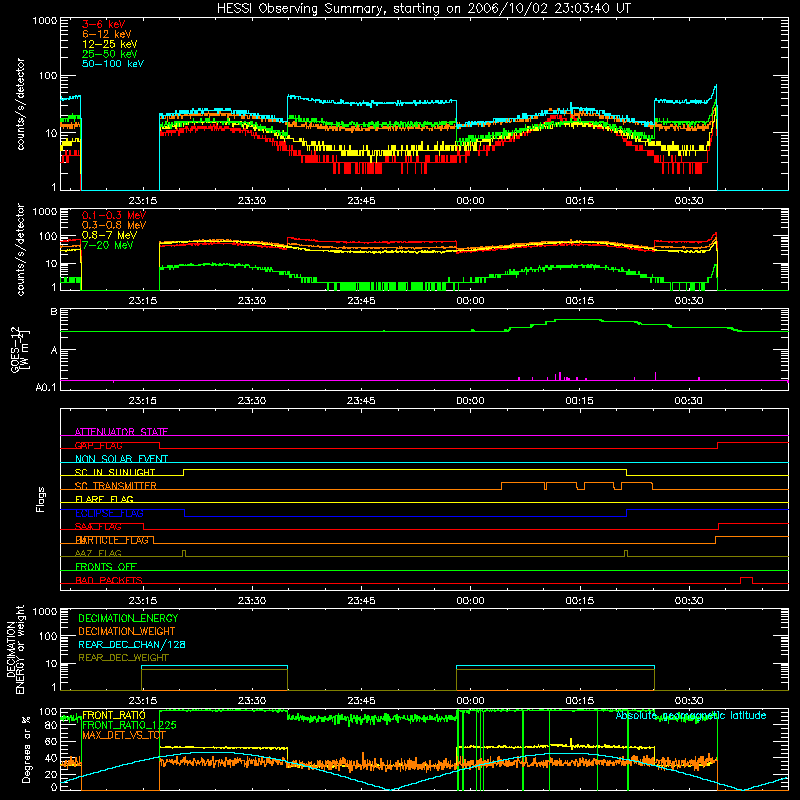Click the A0.1 level label on GOES axis
Screen dimensions: 800x800
pos(46,387)
